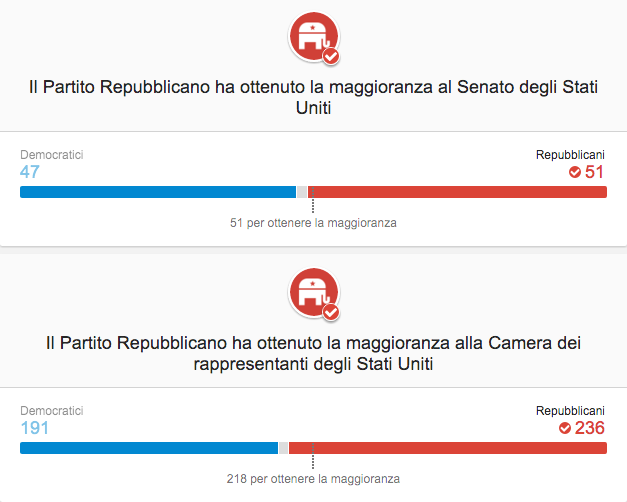Image resolution: width=627 pixels, height=502 pixels.
Task: Select the Democratic seat count 191
Action: (x=34, y=428)
